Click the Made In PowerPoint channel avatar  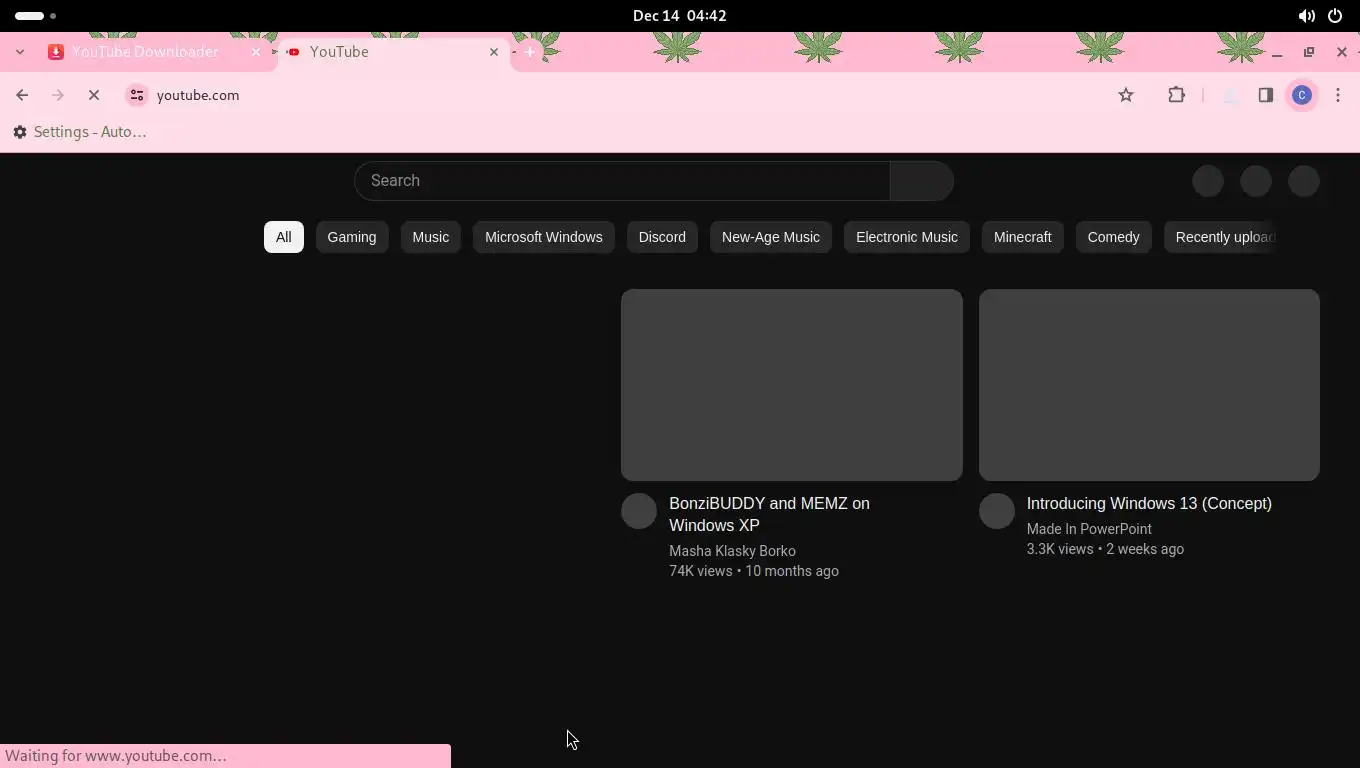(997, 511)
